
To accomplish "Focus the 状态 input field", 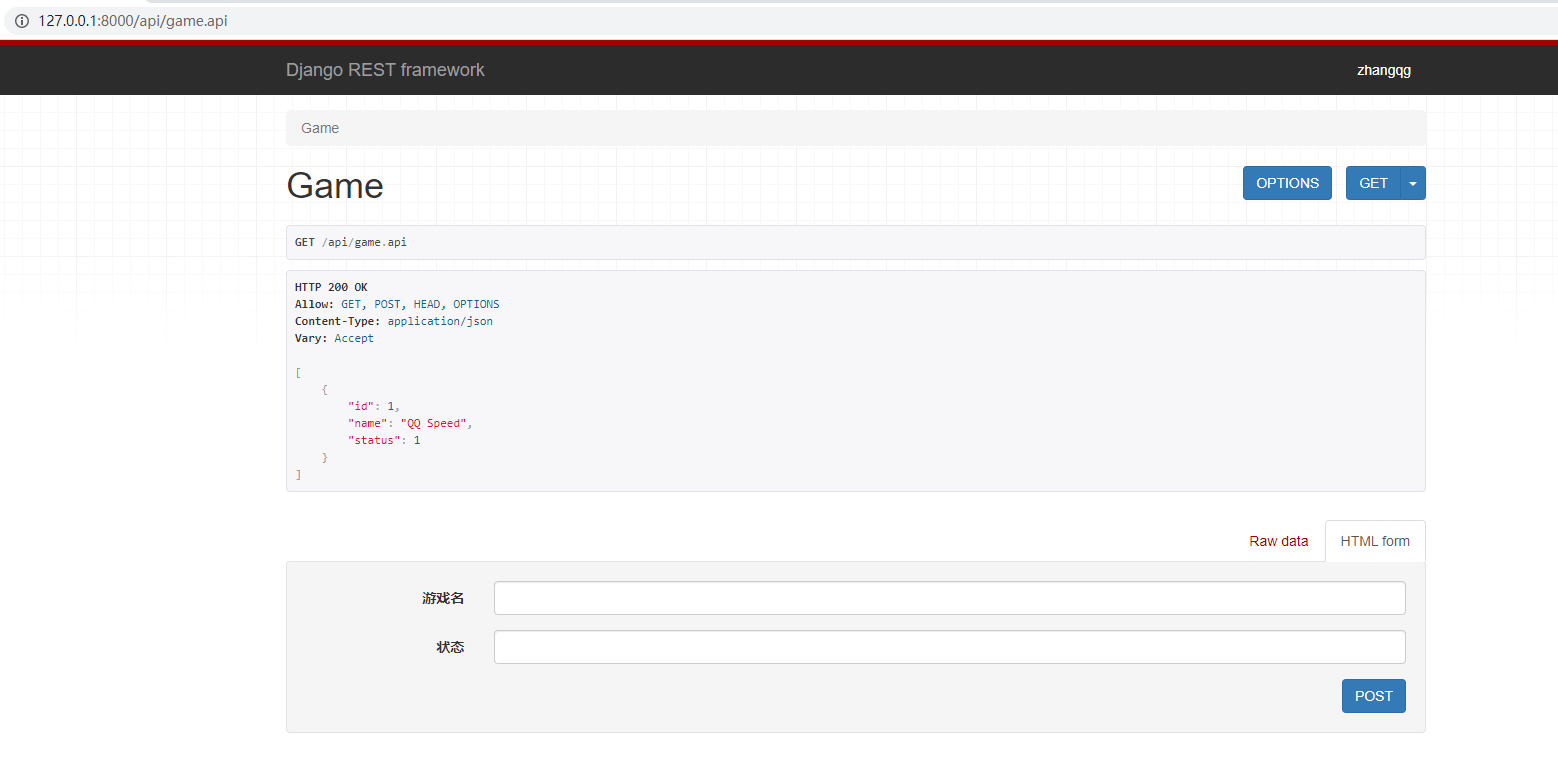I will click(x=949, y=647).
